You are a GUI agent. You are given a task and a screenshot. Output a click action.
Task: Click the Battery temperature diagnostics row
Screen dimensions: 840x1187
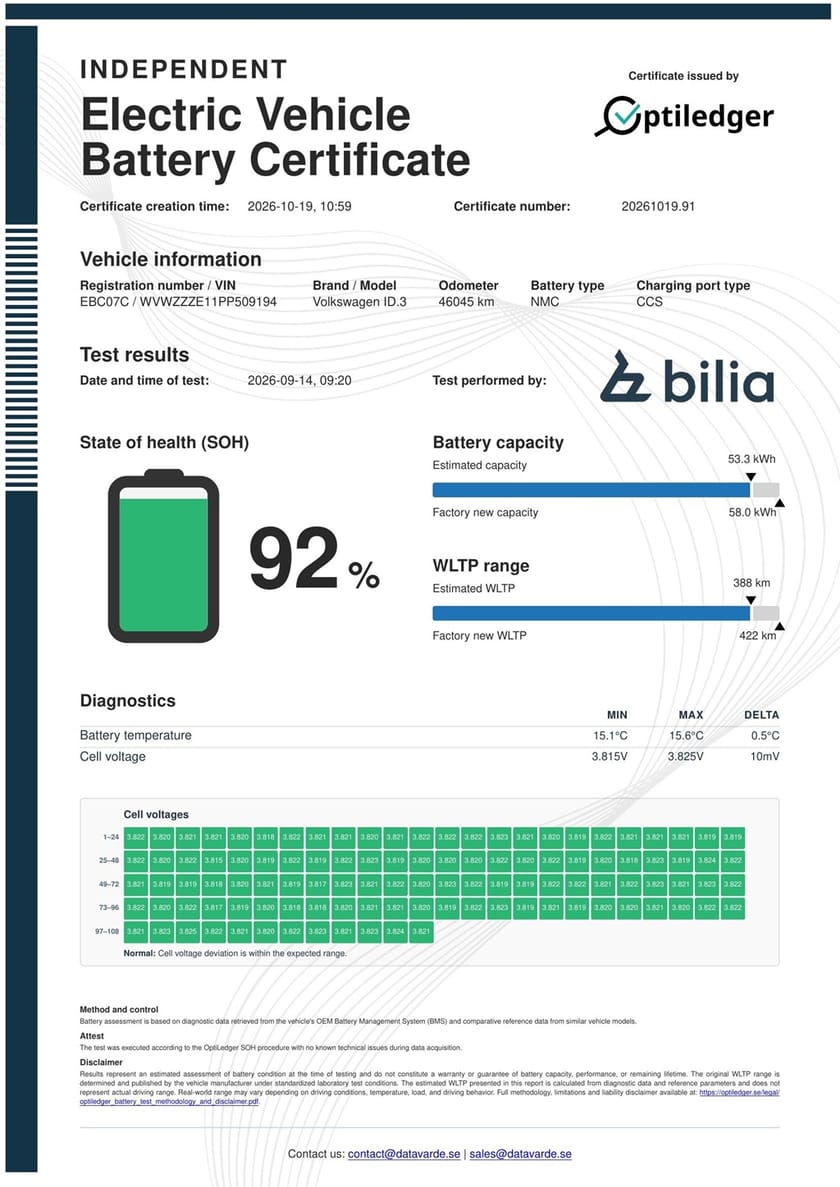430,736
